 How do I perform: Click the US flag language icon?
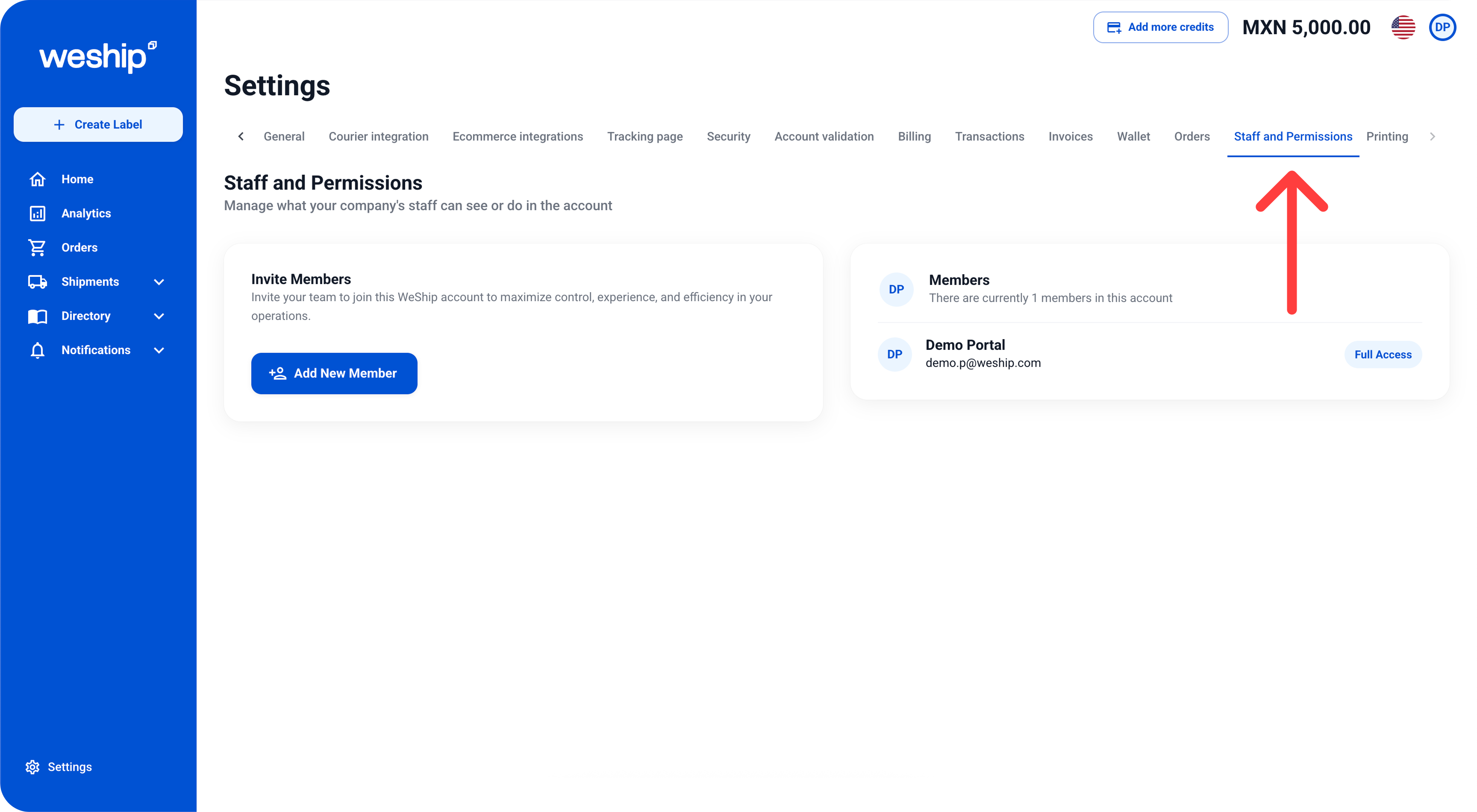click(x=1403, y=27)
